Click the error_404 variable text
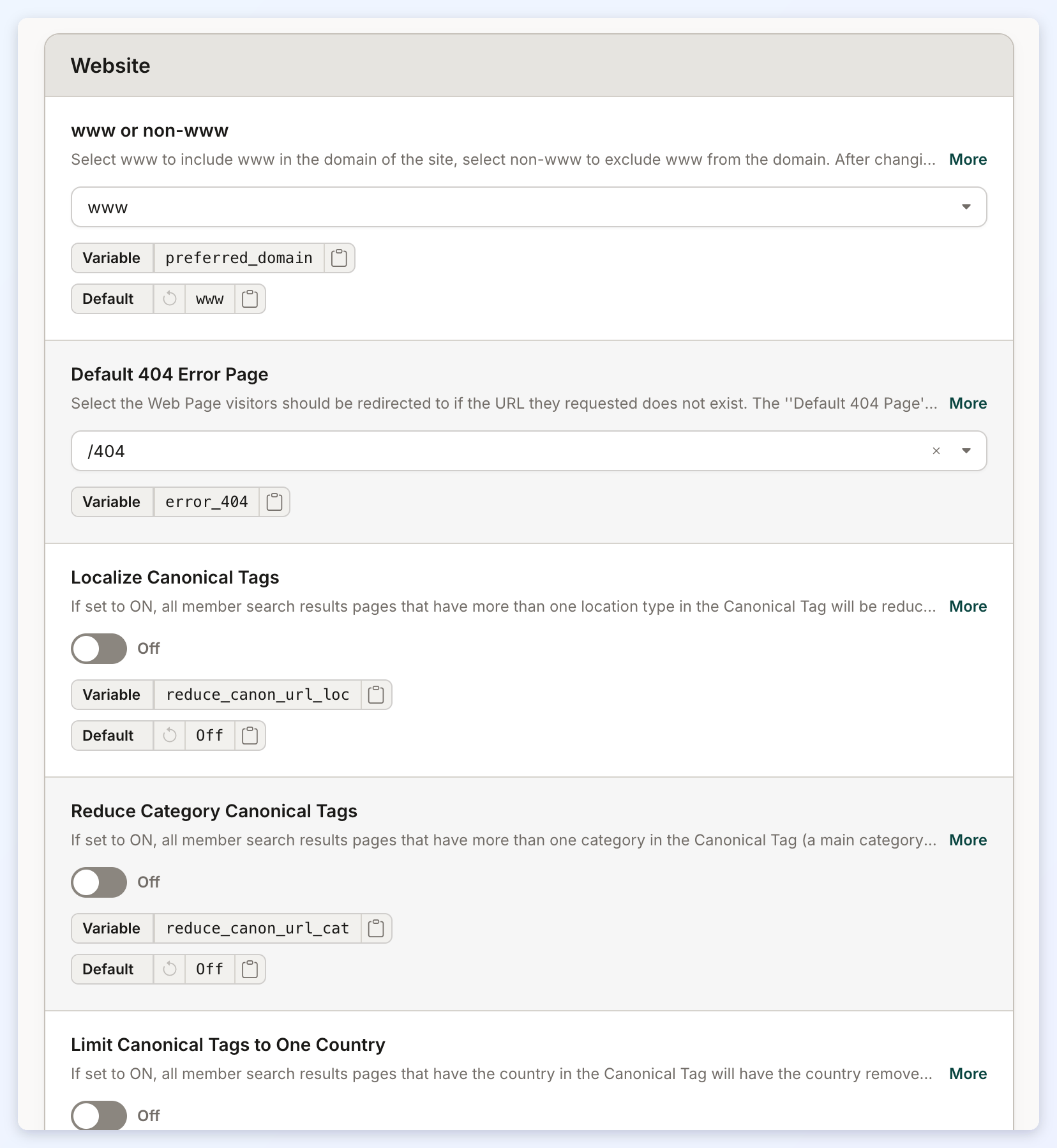The width and height of the screenshot is (1057, 1148). pos(206,502)
